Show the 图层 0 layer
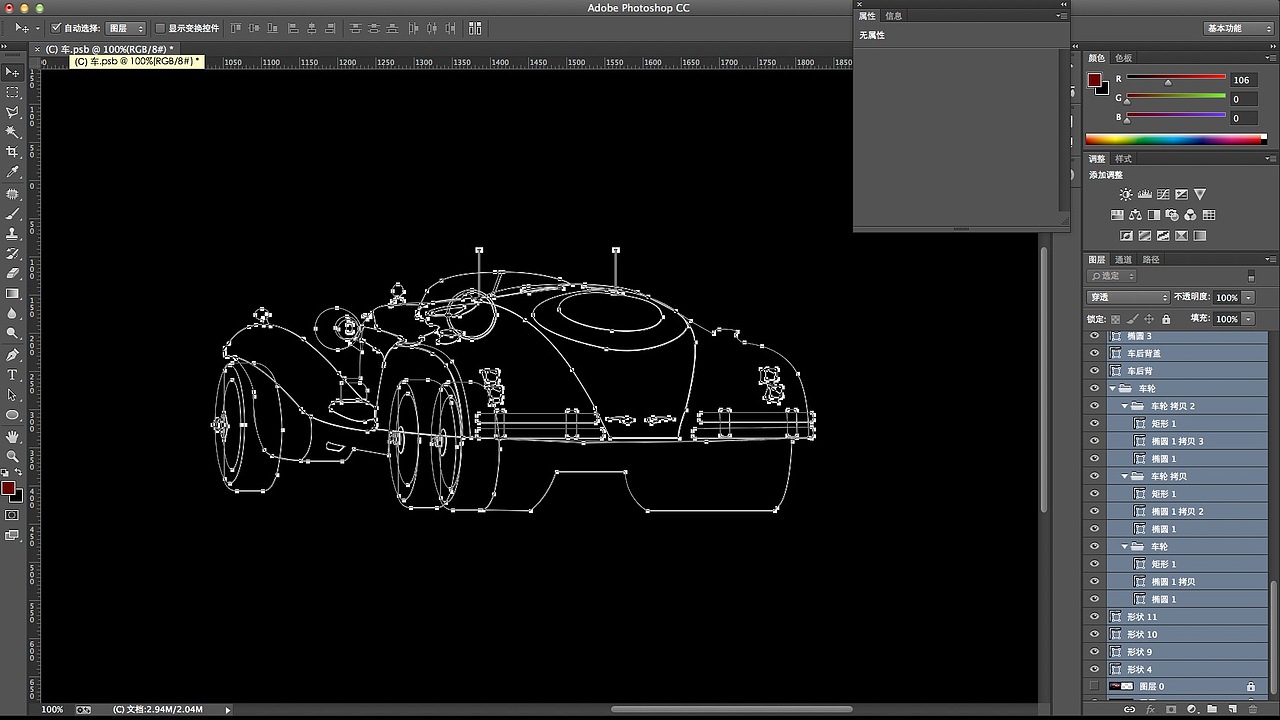The width and height of the screenshot is (1280, 720). 1094,687
